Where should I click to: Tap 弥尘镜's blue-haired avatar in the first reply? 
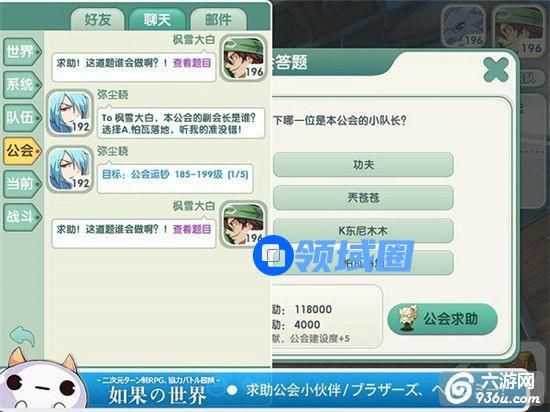pyautogui.click(x=70, y=113)
